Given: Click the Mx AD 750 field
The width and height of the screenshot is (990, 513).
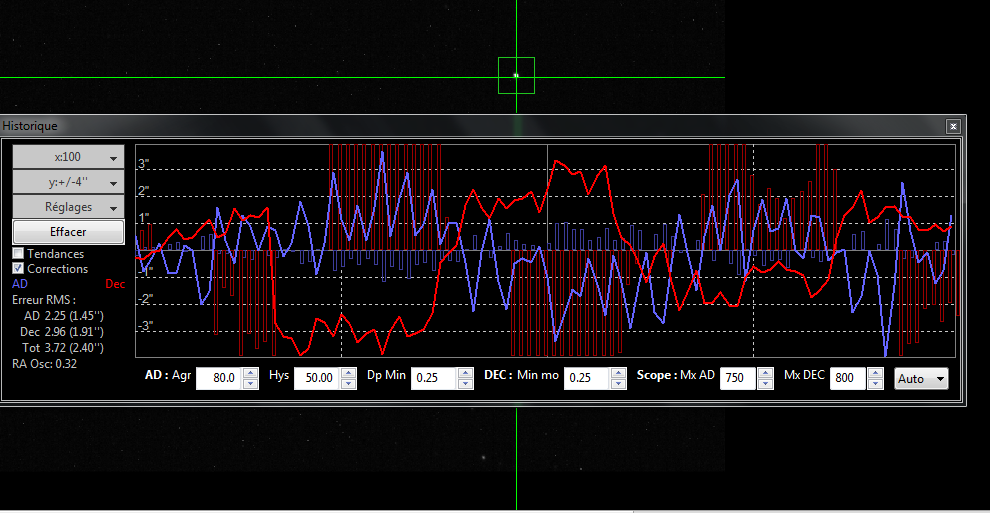Looking at the screenshot, I should (x=738, y=378).
